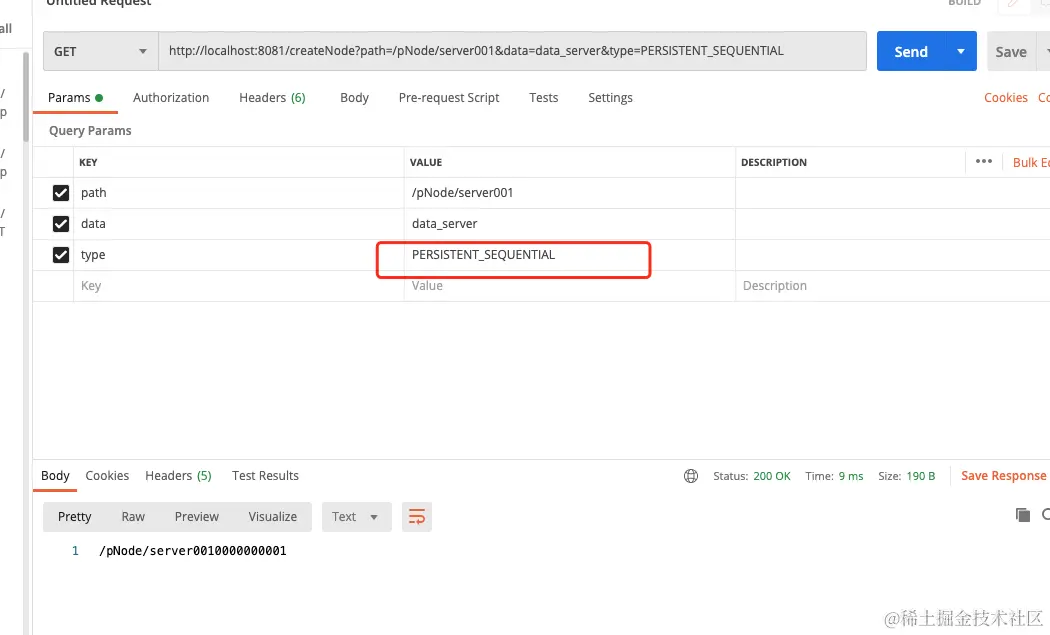Open the Bulk Edit link
Viewport: 1050px width, 635px height.
tap(1031, 162)
